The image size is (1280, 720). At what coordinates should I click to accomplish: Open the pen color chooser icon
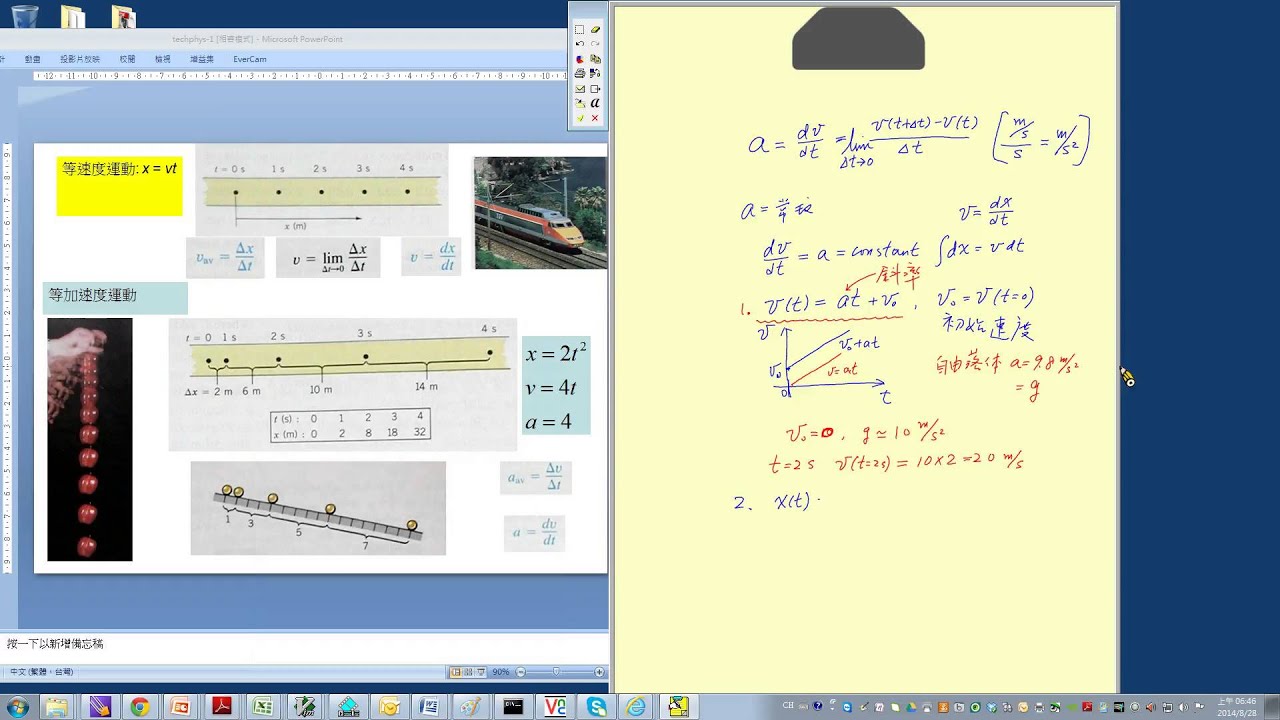579,59
